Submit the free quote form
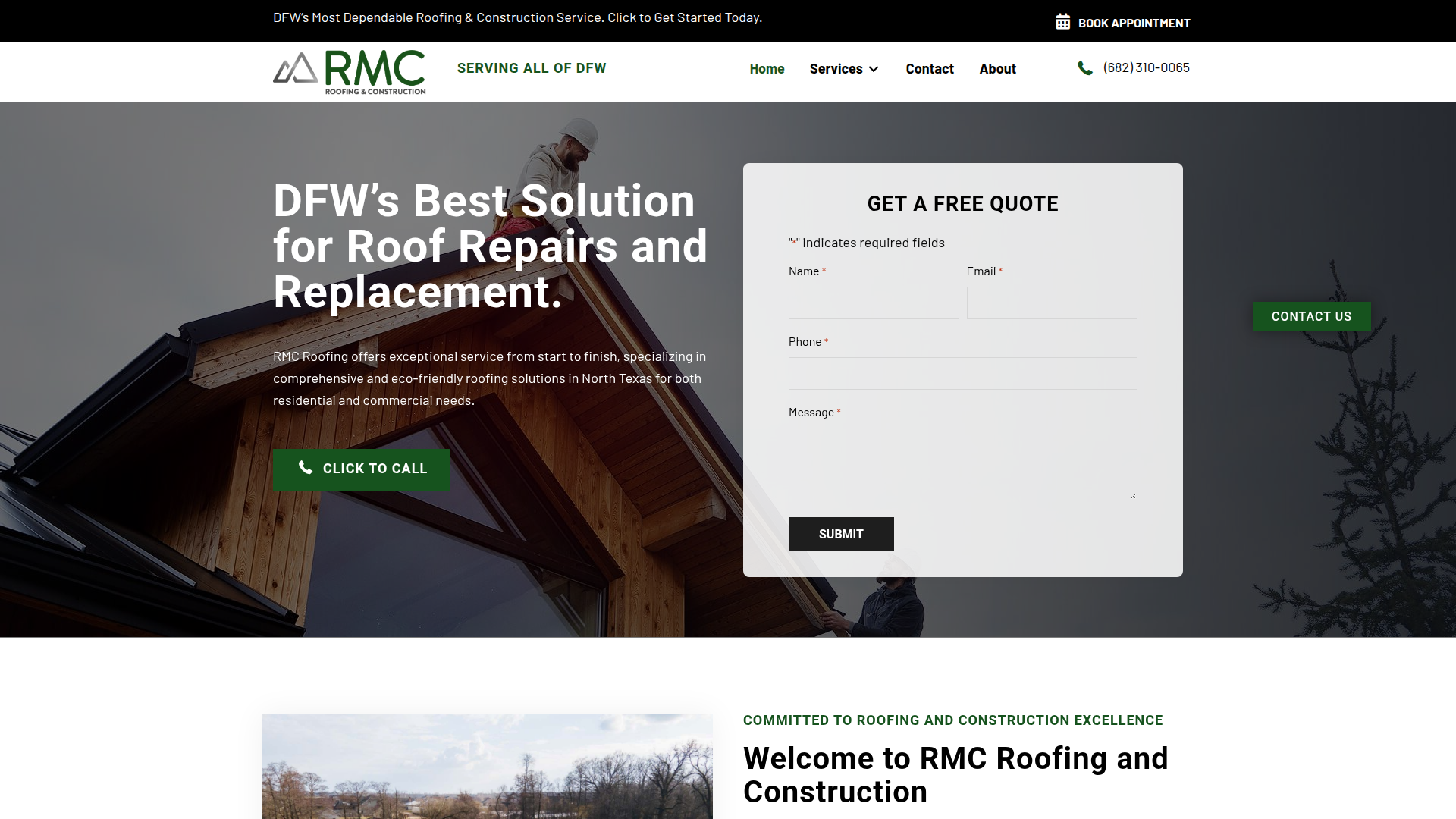1456x819 pixels. (841, 535)
